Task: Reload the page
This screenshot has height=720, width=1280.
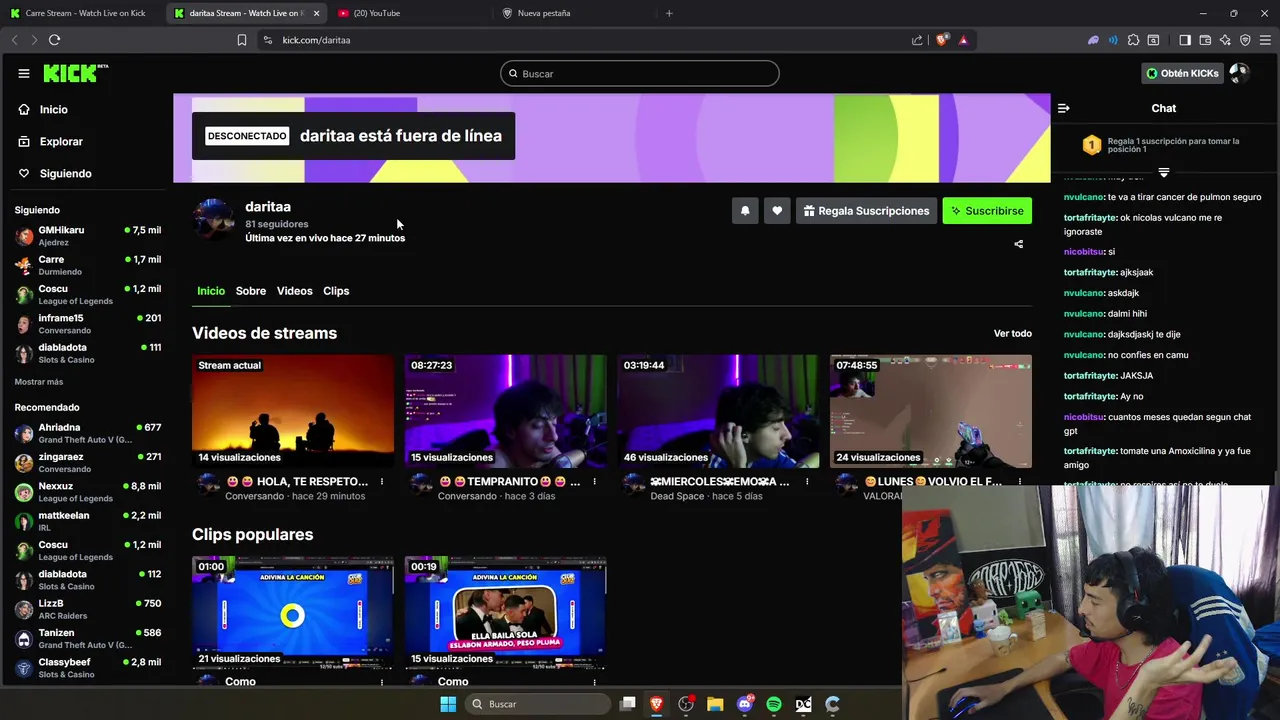Action: tap(54, 40)
